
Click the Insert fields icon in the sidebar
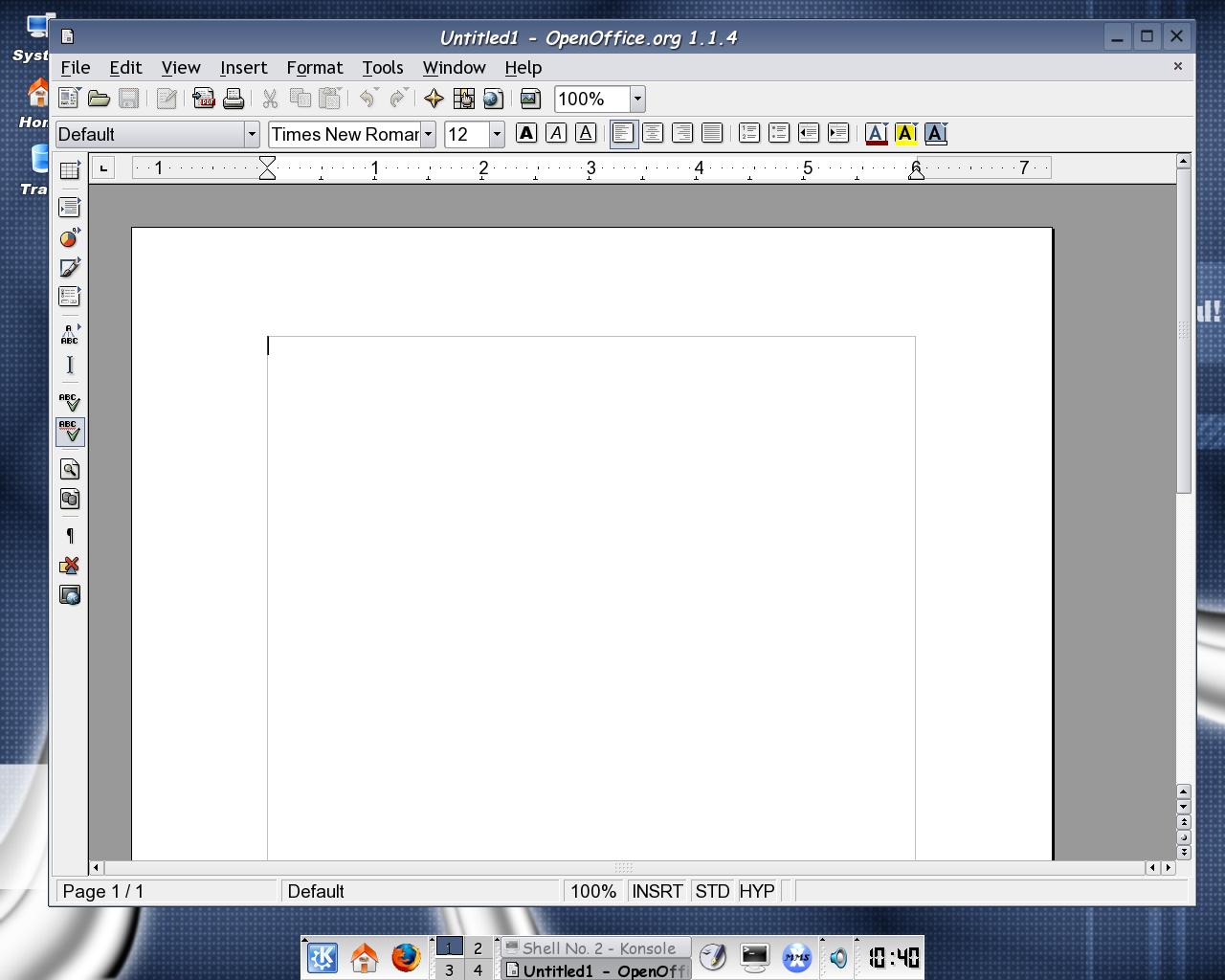[70, 208]
